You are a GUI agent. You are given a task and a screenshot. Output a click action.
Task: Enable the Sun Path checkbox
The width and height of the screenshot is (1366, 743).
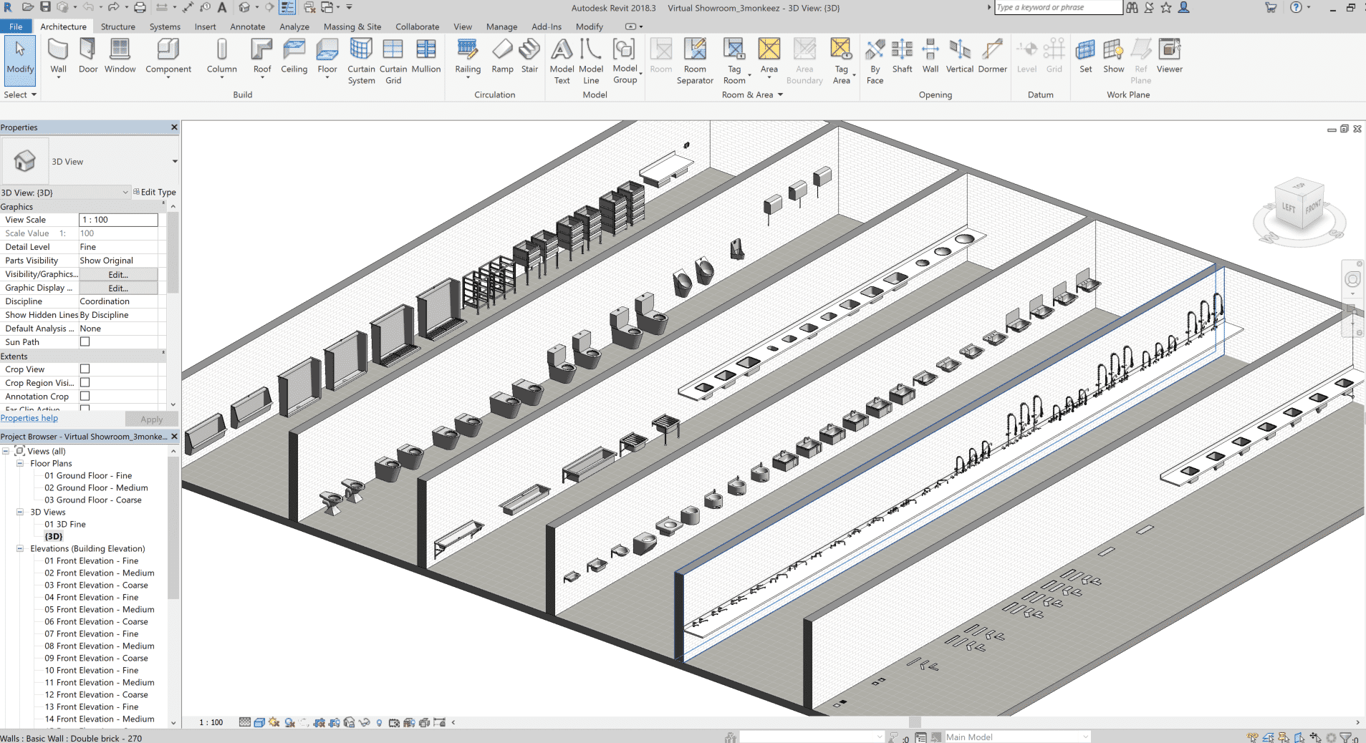coord(85,342)
